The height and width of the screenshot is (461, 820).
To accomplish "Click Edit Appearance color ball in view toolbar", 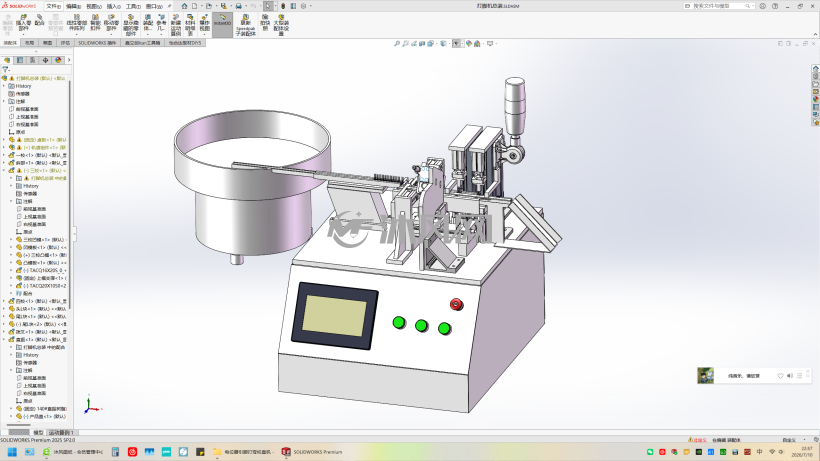I will (x=469, y=43).
